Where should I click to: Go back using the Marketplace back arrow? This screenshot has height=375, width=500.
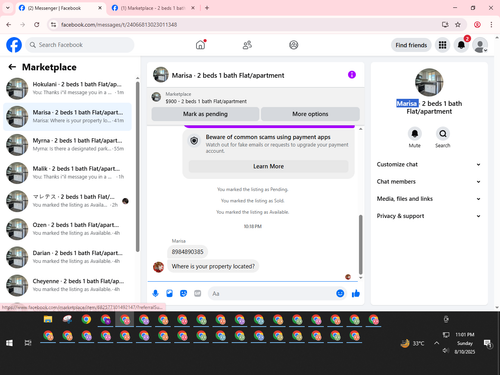(x=12, y=67)
